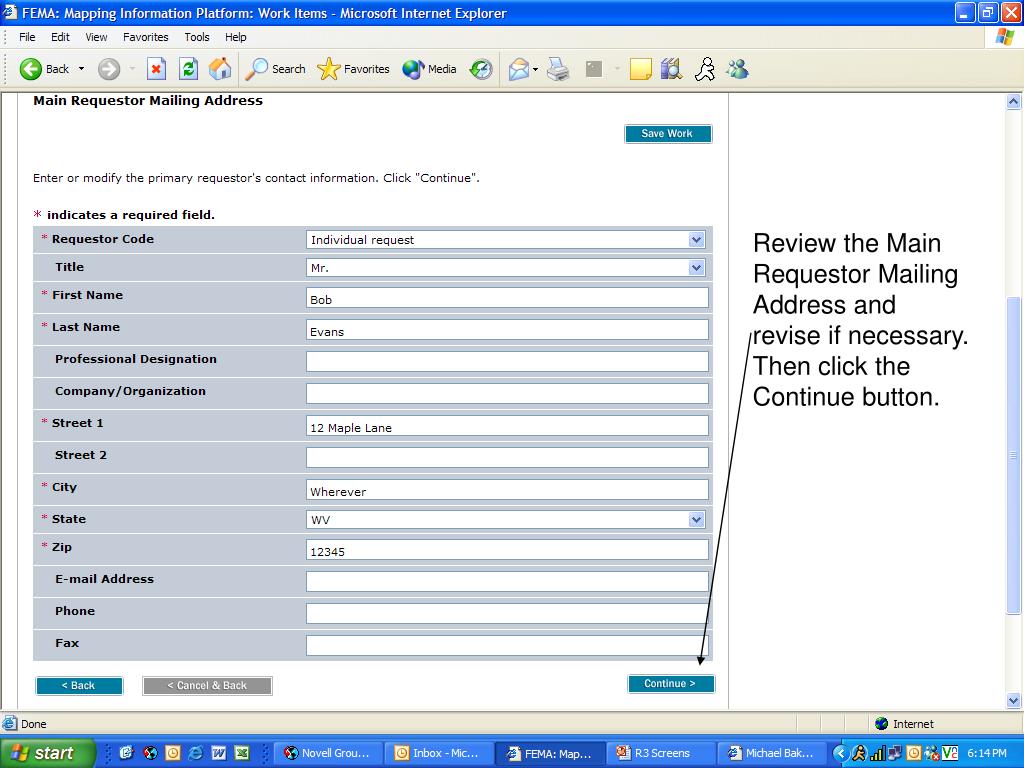Click the Internet zone status bar entry

point(904,724)
